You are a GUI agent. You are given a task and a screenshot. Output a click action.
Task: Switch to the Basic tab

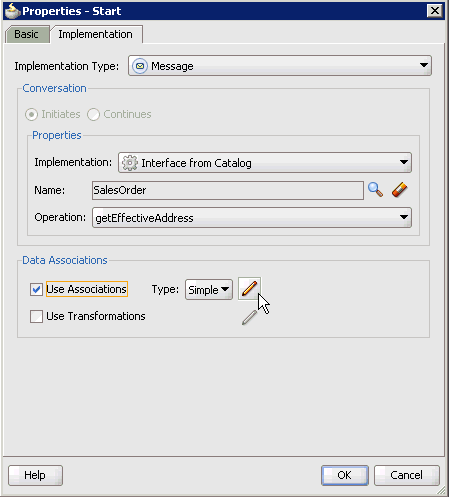pos(27,34)
